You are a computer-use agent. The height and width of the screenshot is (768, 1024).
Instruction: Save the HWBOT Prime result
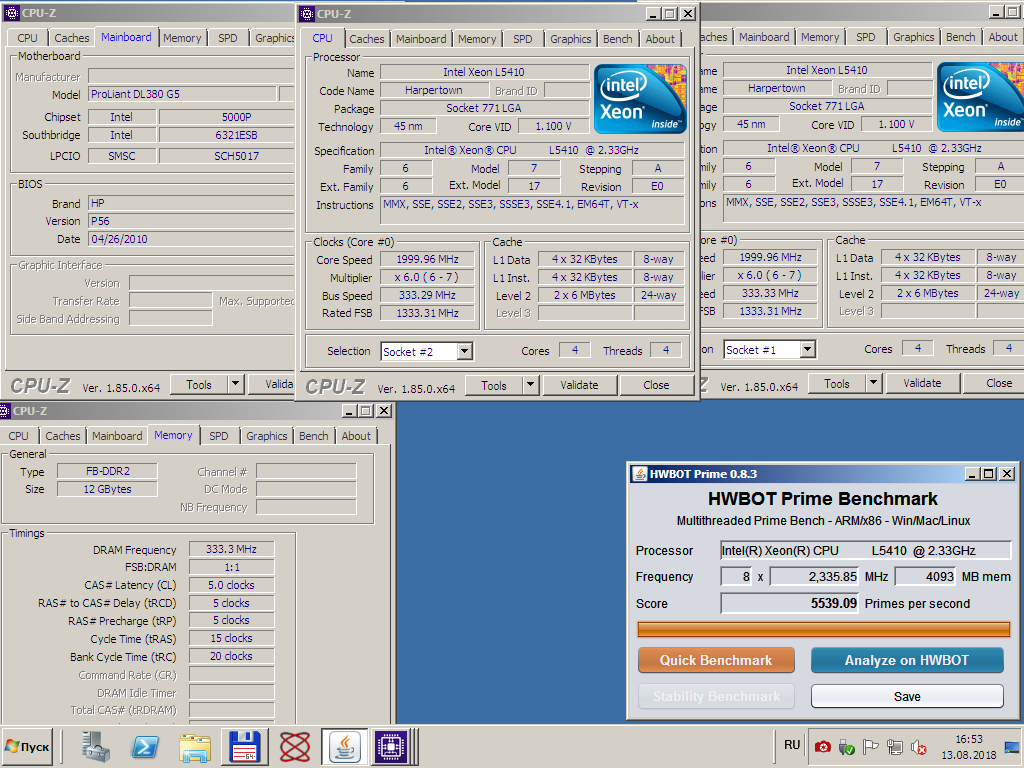[906, 696]
